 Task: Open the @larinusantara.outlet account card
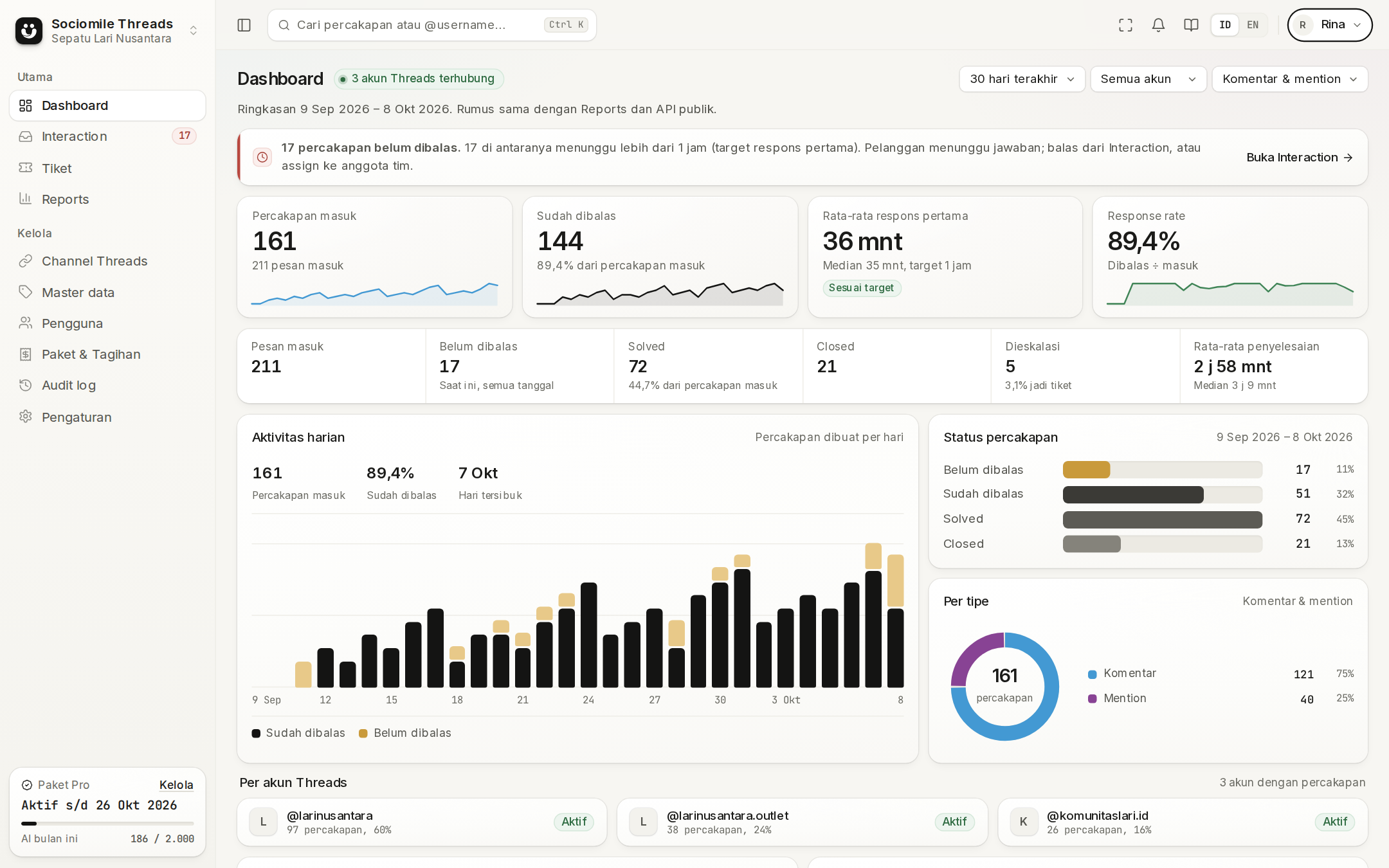click(x=802, y=822)
